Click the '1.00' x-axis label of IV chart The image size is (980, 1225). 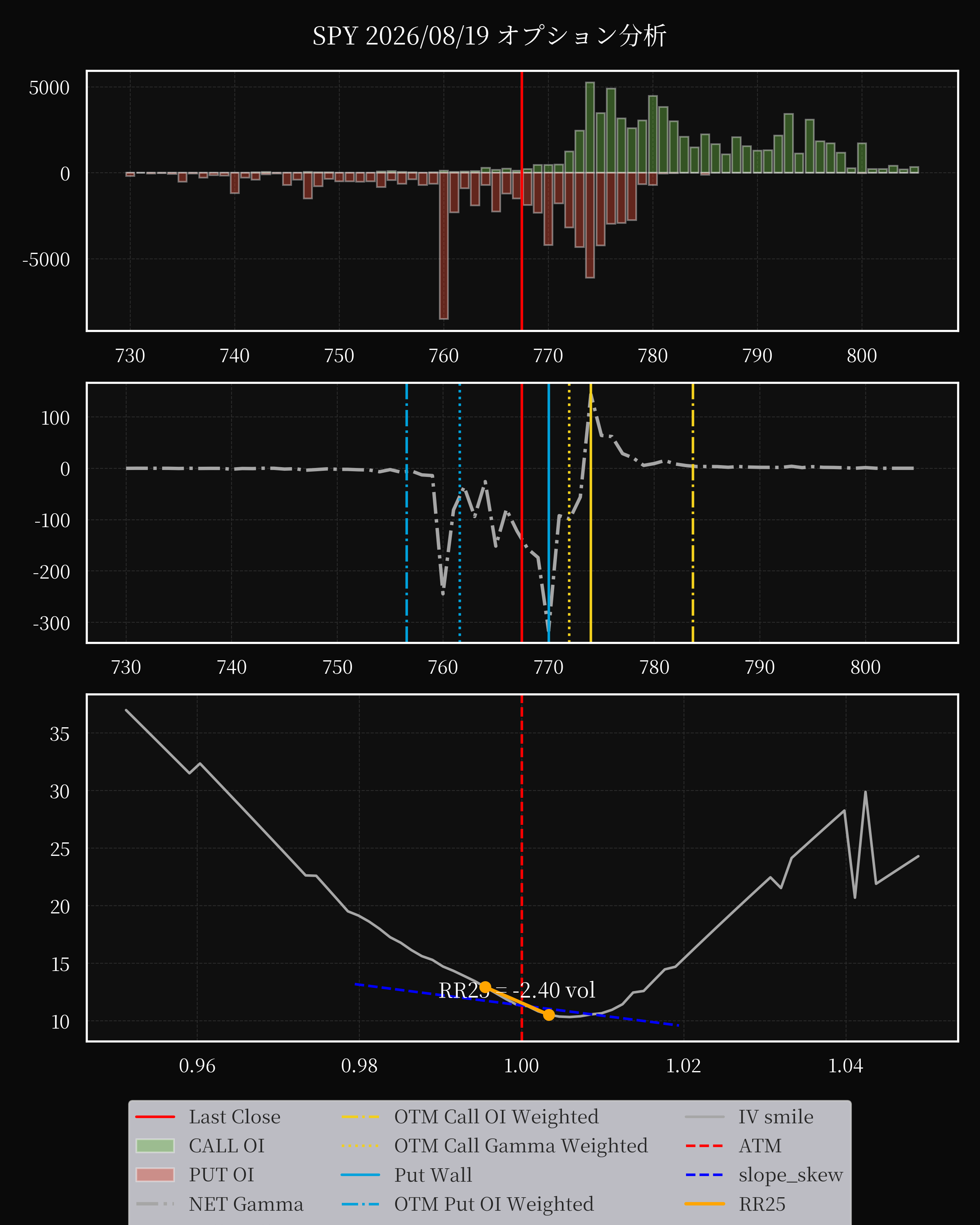pyautogui.click(x=521, y=1065)
